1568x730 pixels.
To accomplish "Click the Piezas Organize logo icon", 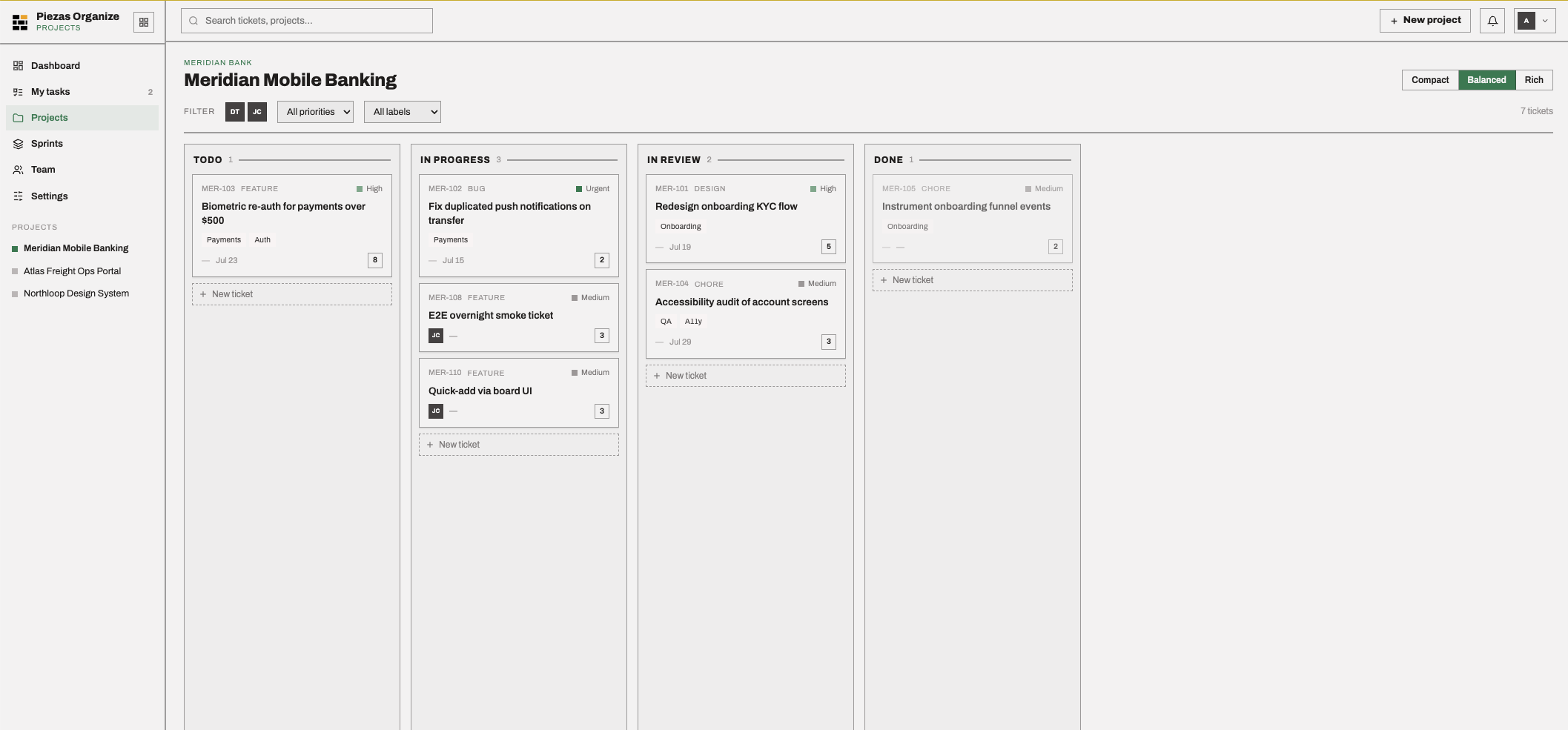I will point(20,22).
